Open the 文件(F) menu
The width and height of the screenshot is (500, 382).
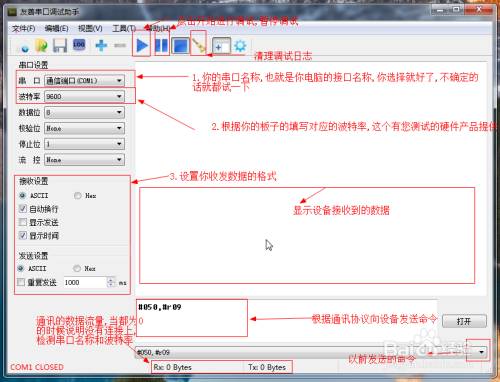click(23, 29)
